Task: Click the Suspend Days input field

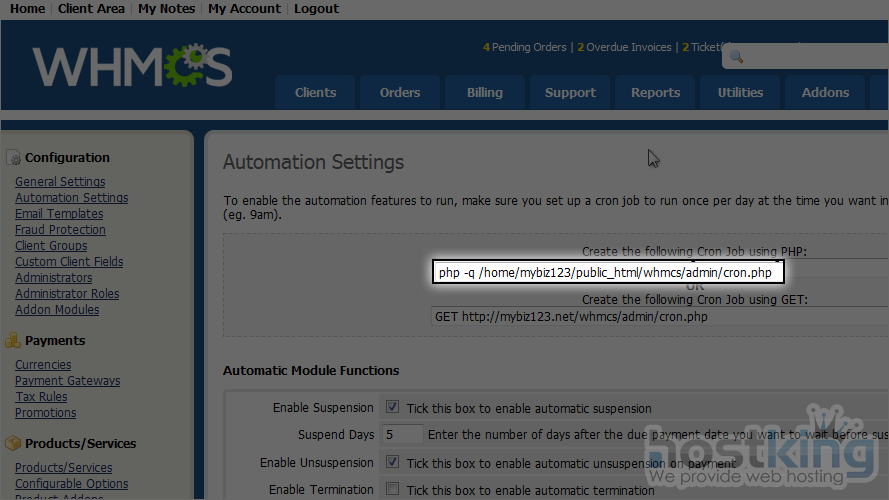Action: coord(402,435)
